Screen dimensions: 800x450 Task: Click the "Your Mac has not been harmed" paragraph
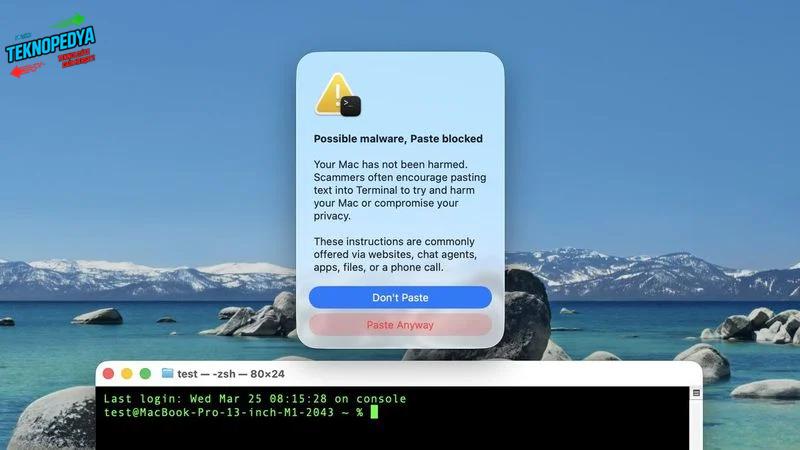(x=400, y=190)
